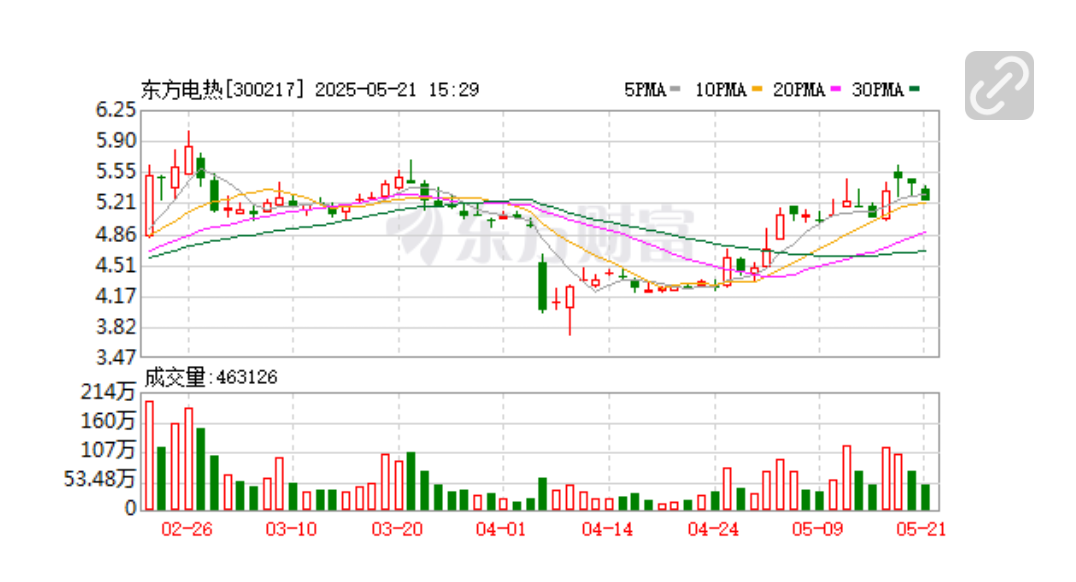Click the timestamp 2025-05-21 15:29
This screenshot has width=1076, height=582.
click(397, 90)
